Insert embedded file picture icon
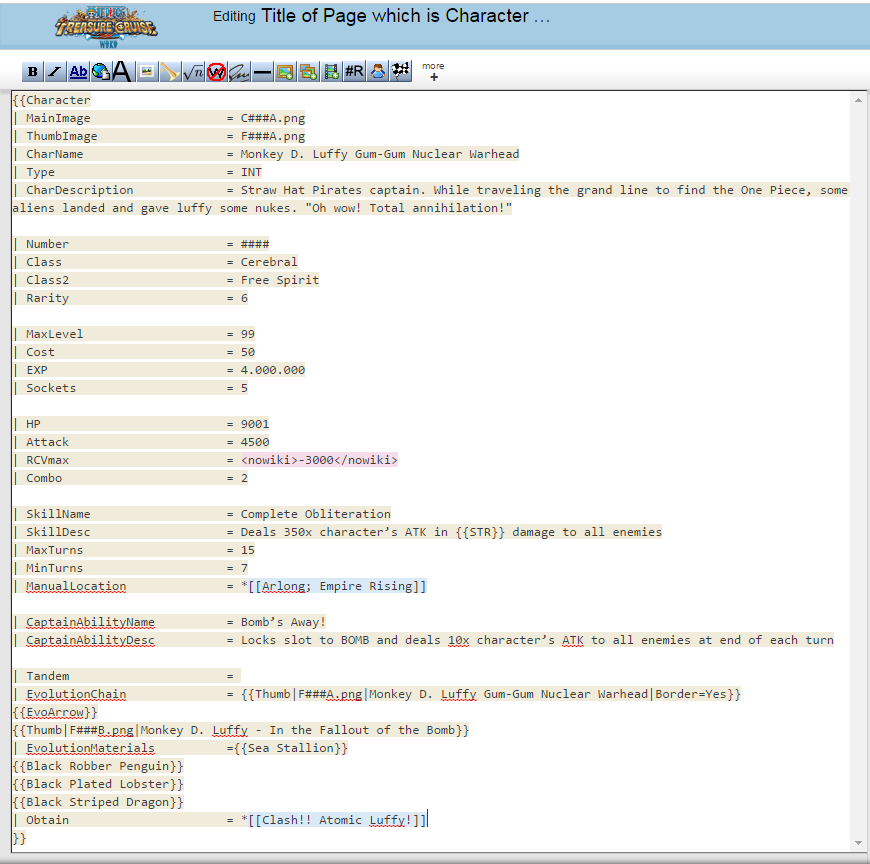The image size is (870, 864). coord(147,72)
